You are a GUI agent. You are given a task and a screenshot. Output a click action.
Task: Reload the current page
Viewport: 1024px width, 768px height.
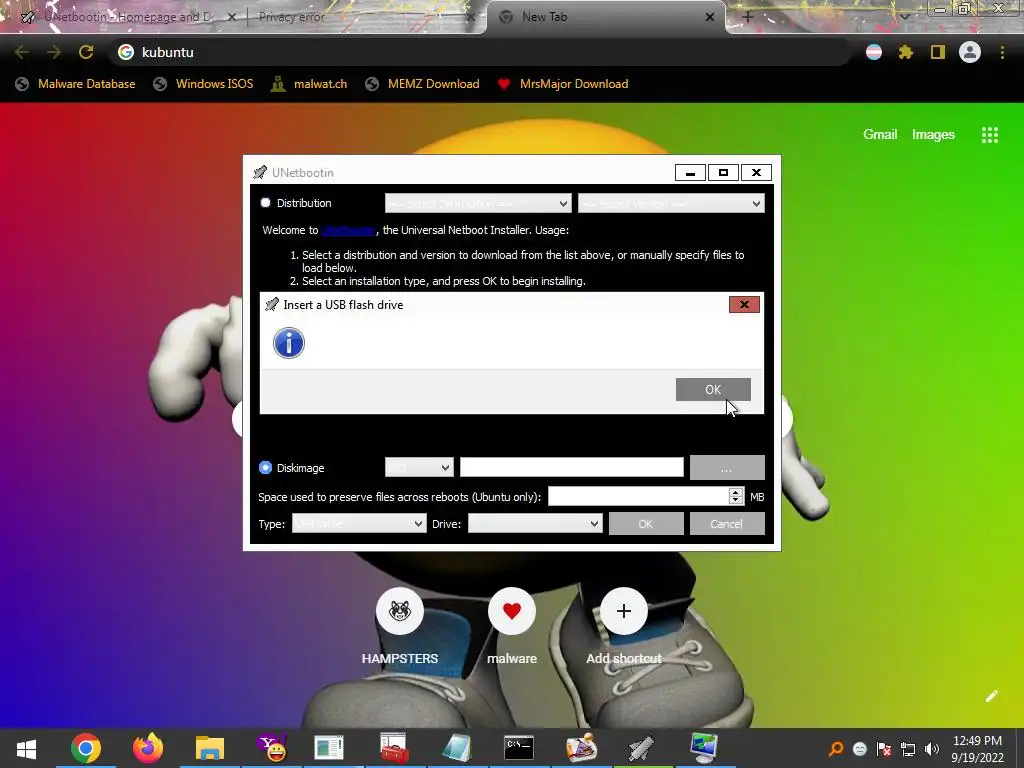[86, 52]
